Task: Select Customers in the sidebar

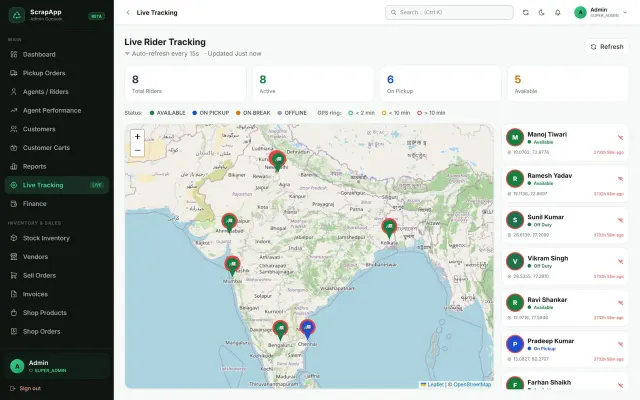Action: tap(57, 129)
